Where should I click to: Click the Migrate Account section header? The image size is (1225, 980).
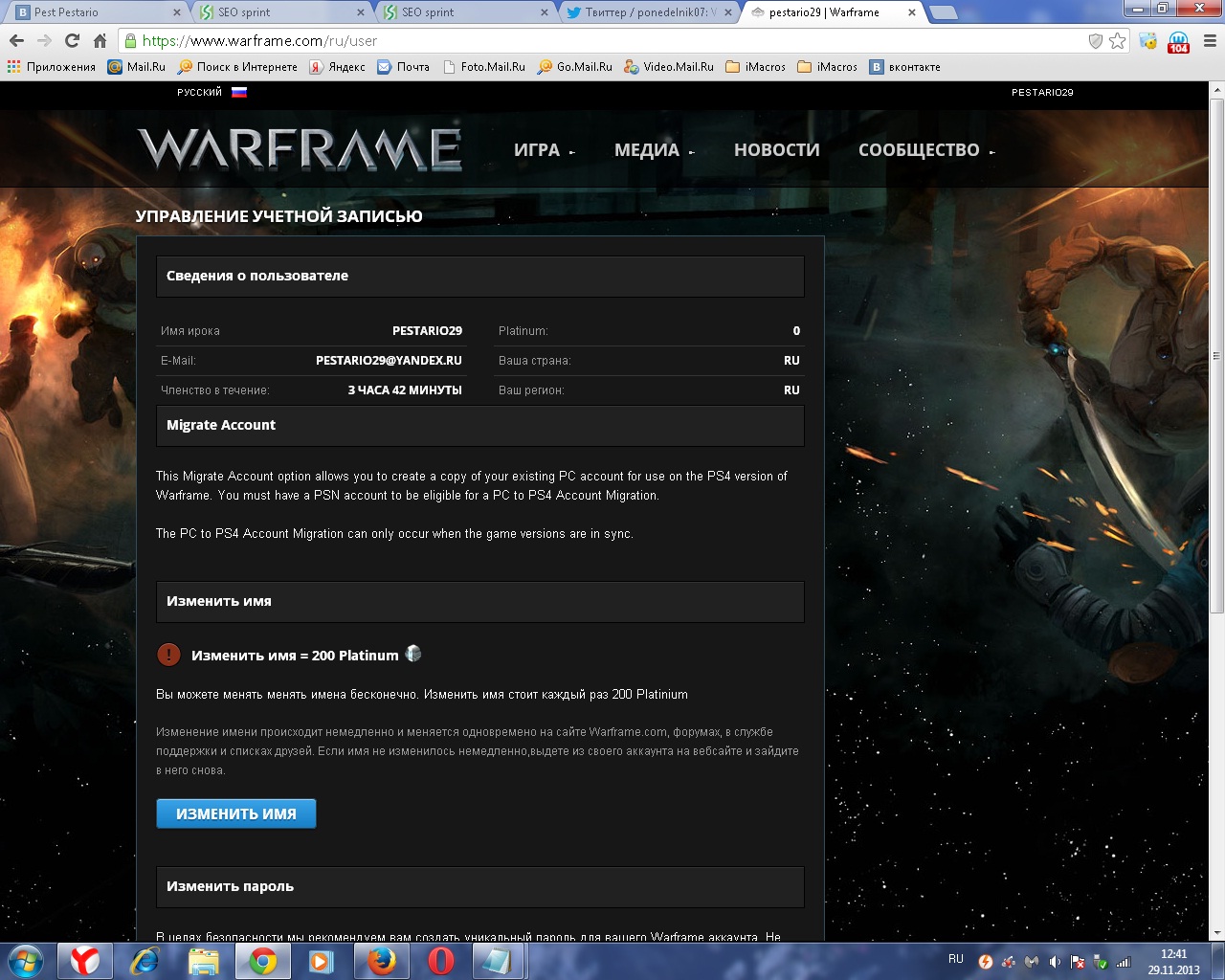[x=480, y=425]
